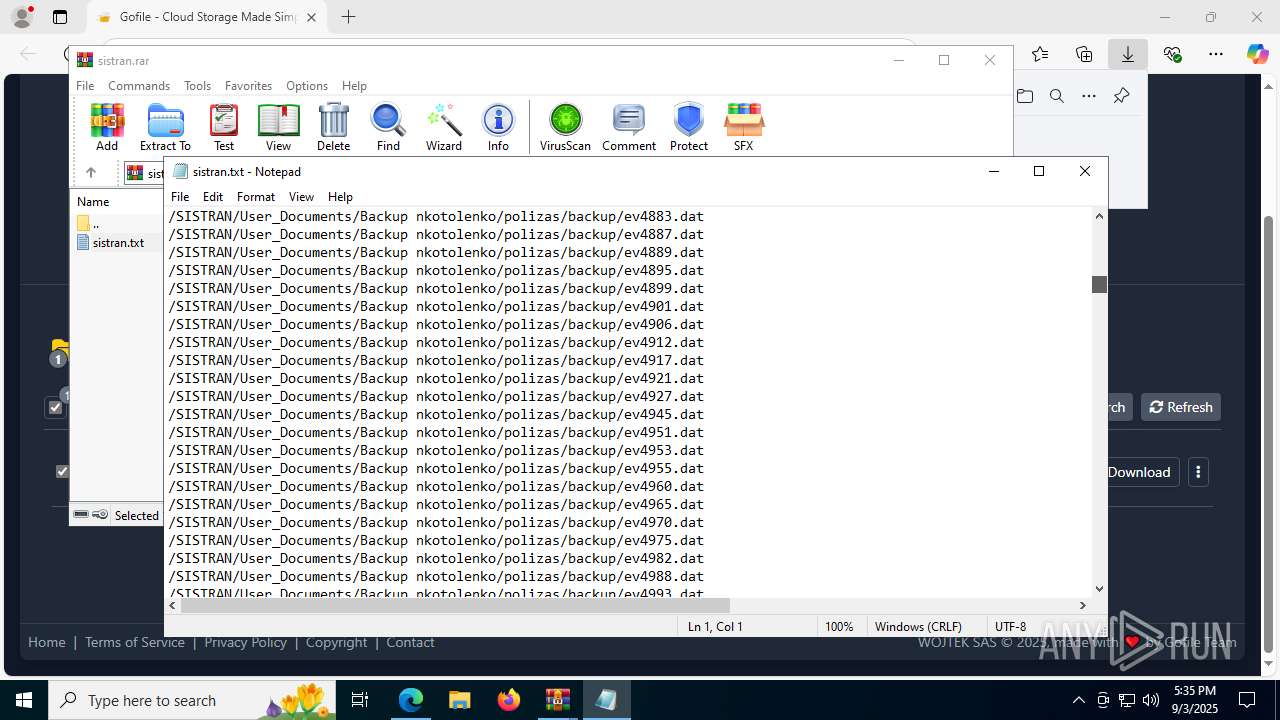Open Notepad Help menu

pyautogui.click(x=340, y=197)
